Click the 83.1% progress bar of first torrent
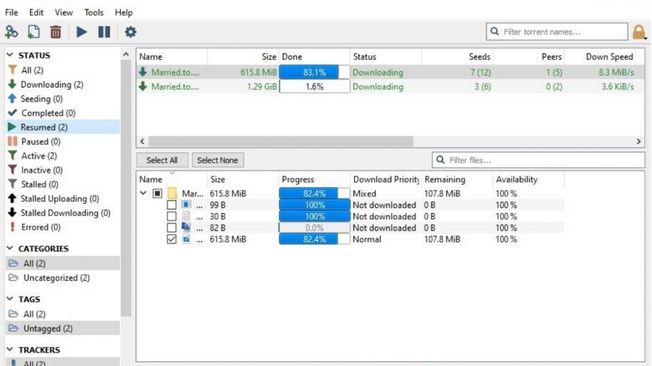Viewport: 652px width, 366px height. click(314, 72)
